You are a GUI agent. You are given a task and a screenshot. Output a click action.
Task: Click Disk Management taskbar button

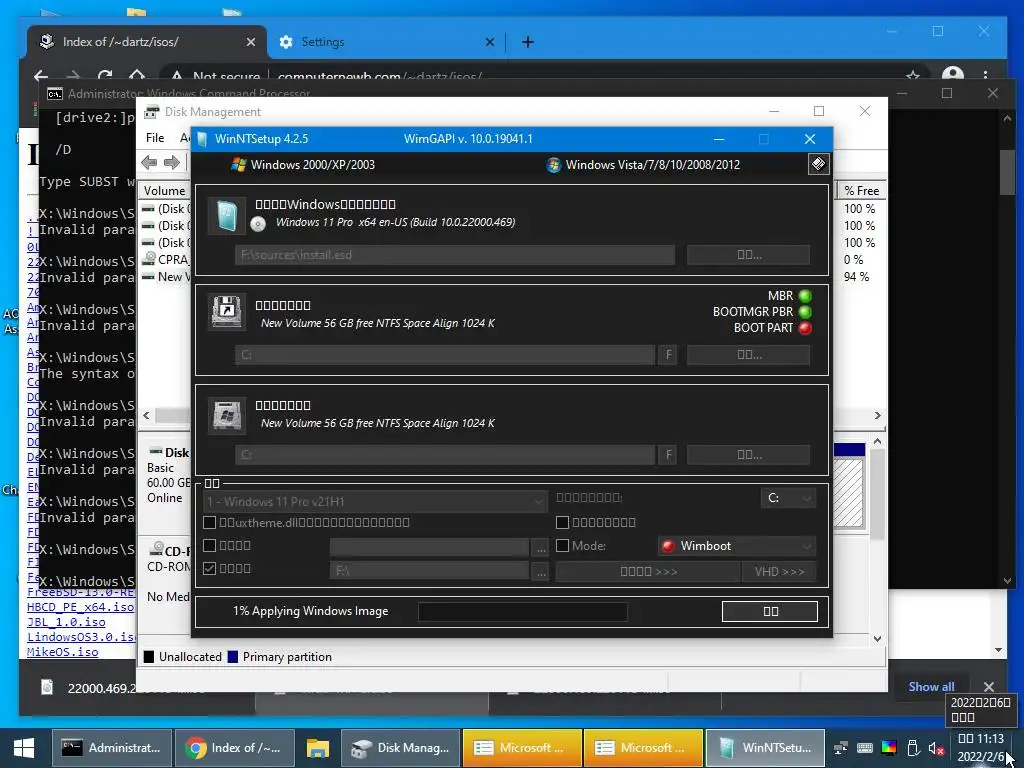401,748
